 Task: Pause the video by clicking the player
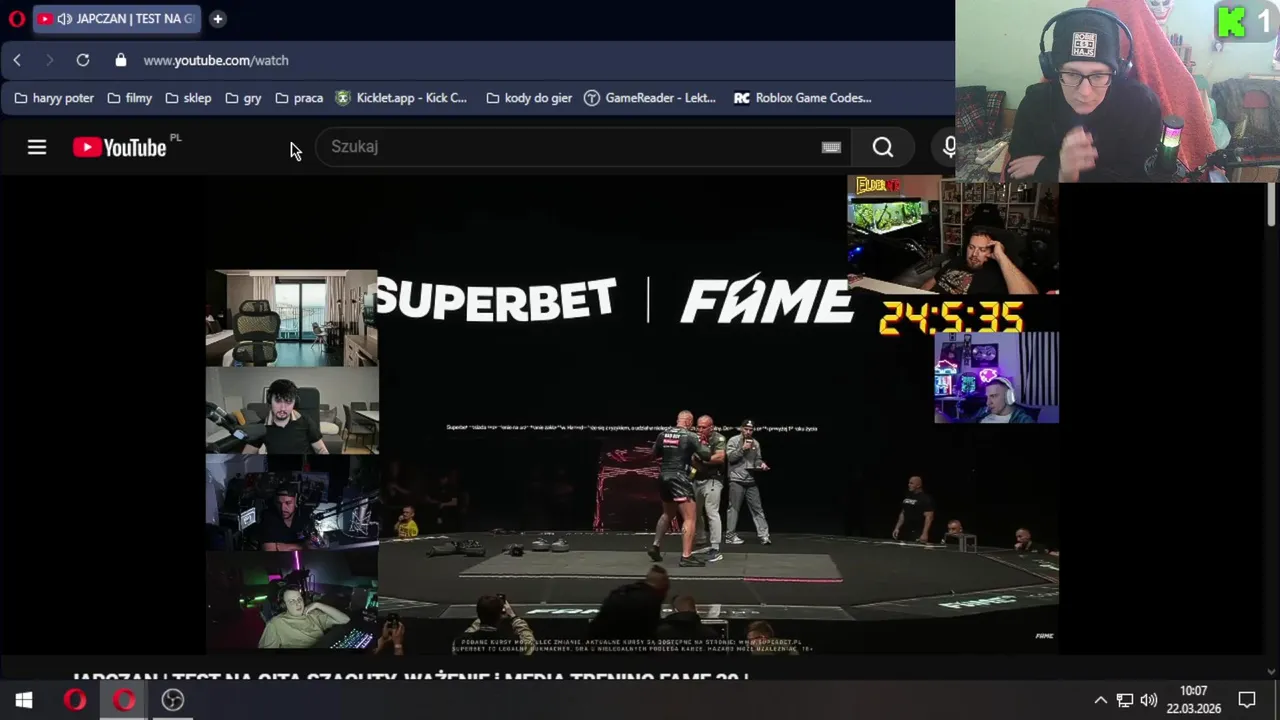pyautogui.click(x=632, y=415)
